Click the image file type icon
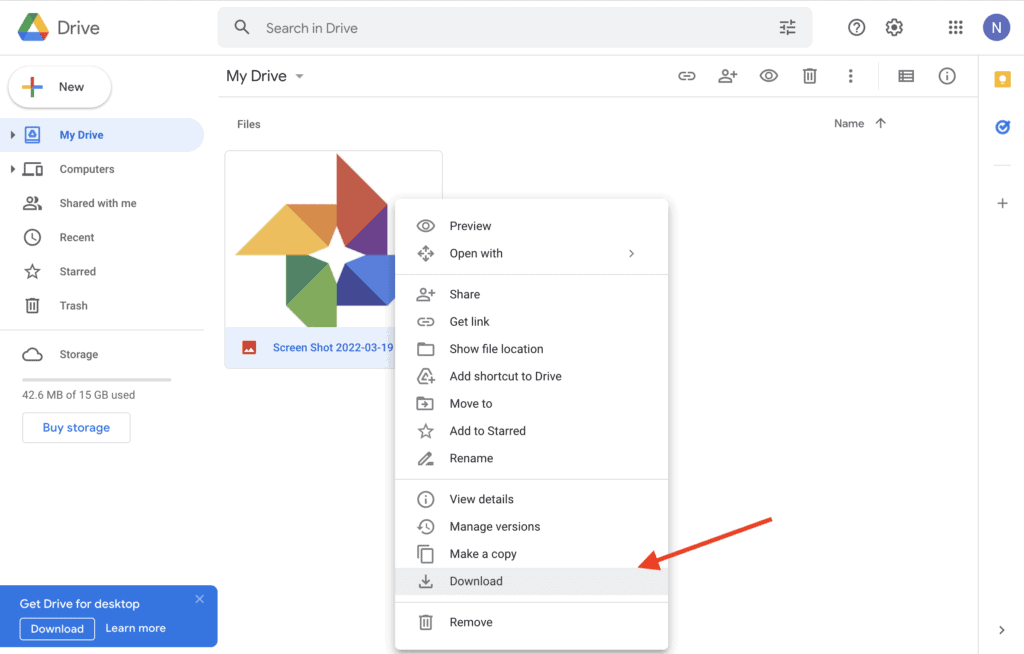 (249, 348)
